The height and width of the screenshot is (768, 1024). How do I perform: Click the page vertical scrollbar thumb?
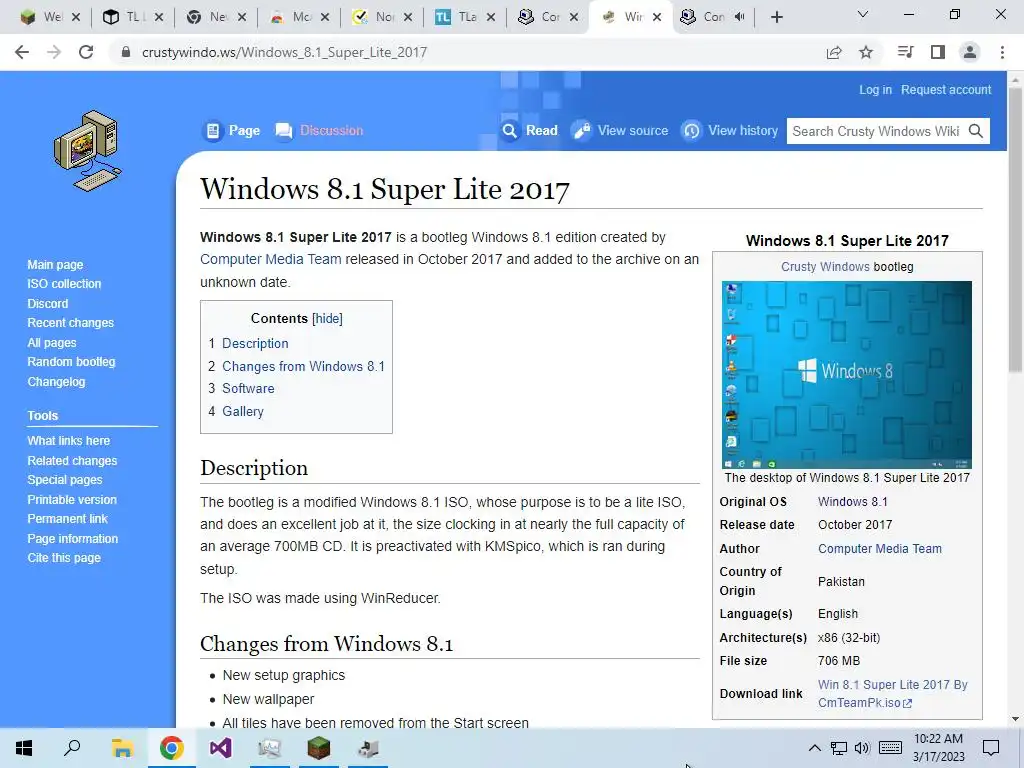coord(1014,229)
